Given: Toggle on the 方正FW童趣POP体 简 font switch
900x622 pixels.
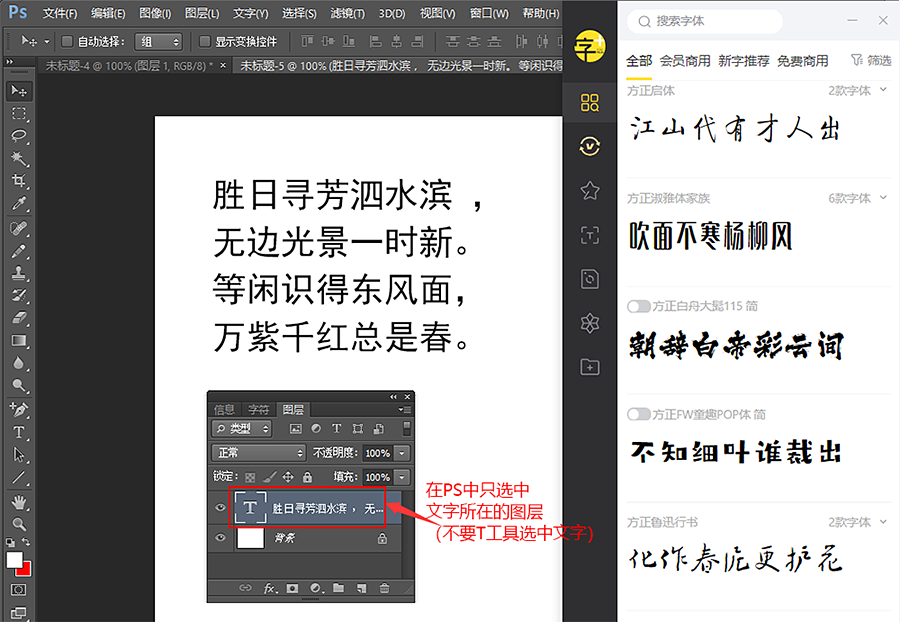Looking at the screenshot, I should pos(638,414).
